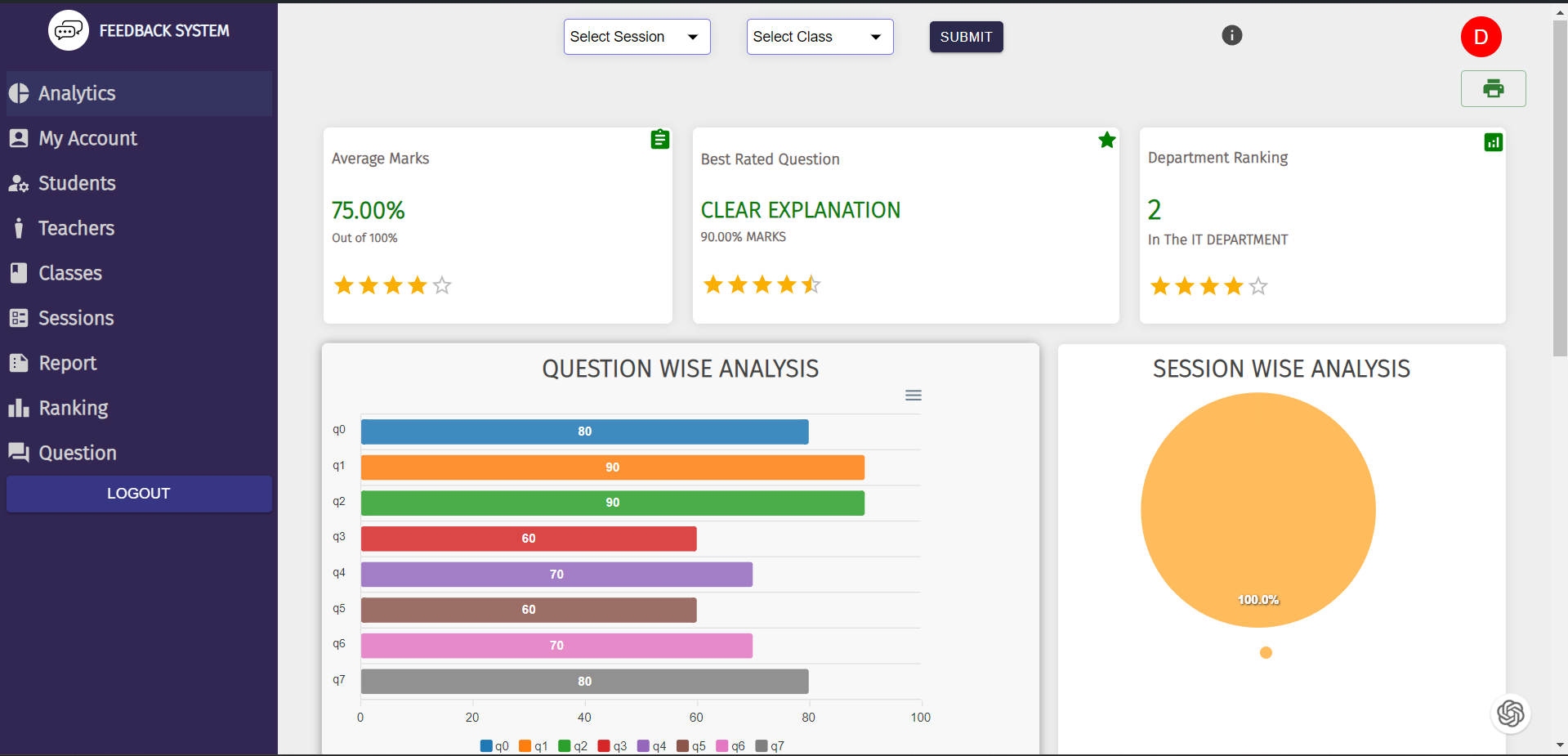
Task: Click the Feedback System chat logo
Action: (69, 30)
